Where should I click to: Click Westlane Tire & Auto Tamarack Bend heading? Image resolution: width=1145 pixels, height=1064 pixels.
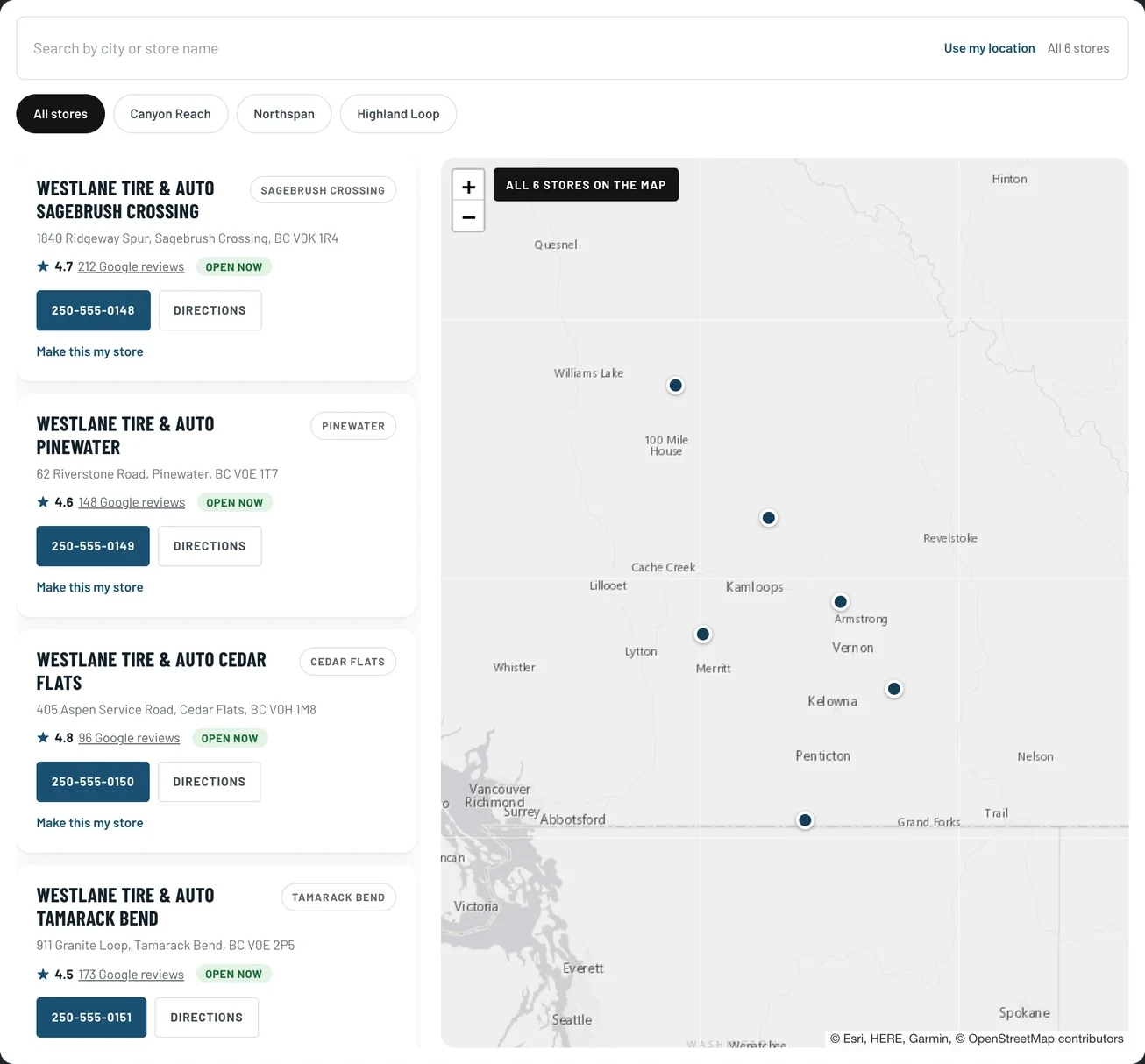point(125,907)
